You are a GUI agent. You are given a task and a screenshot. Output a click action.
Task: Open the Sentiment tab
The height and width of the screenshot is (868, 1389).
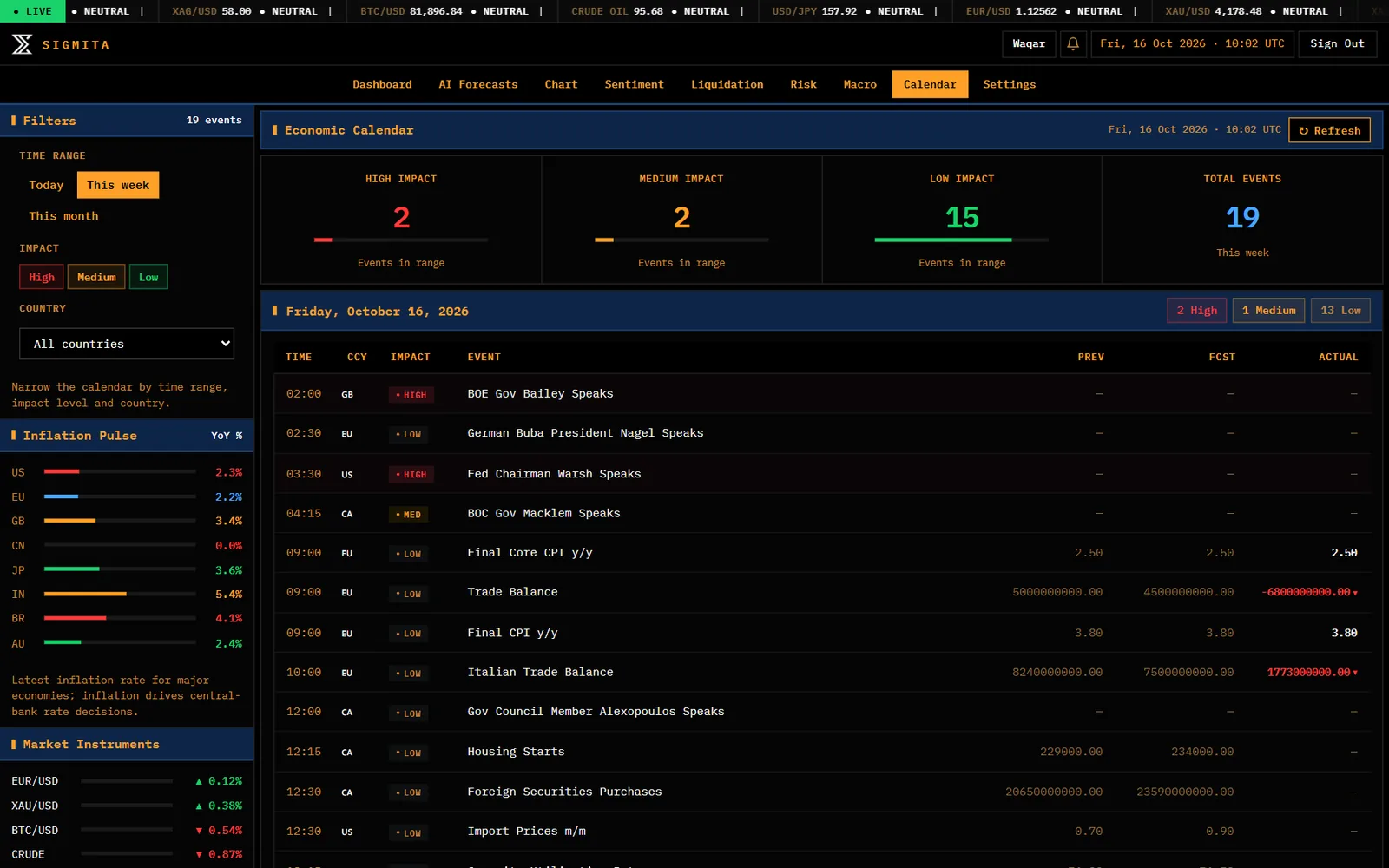point(634,84)
